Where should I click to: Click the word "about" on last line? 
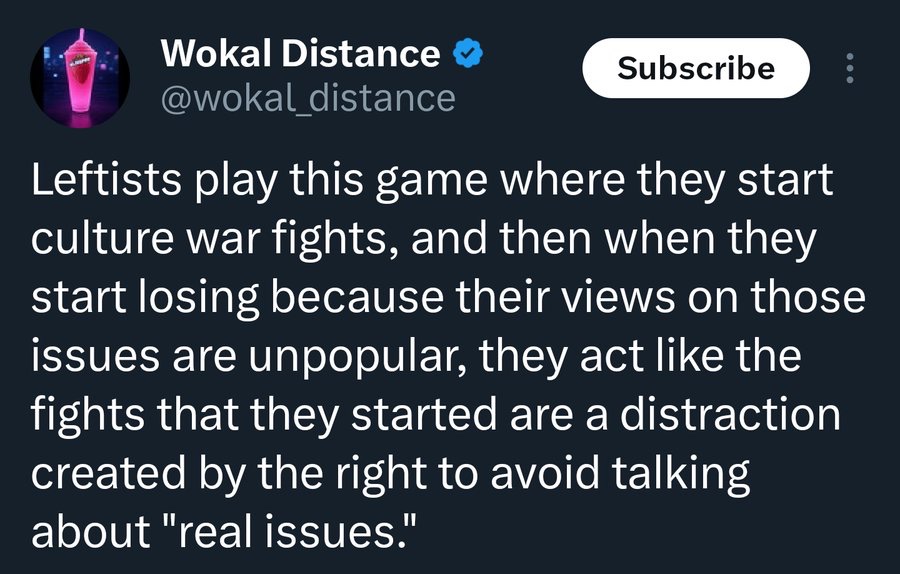(x=91, y=532)
